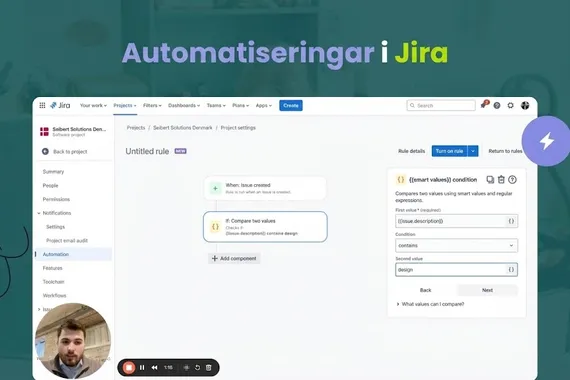Expand What values can I compare?
Viewport: 570px width, 380px height.
tap(430, 304)
